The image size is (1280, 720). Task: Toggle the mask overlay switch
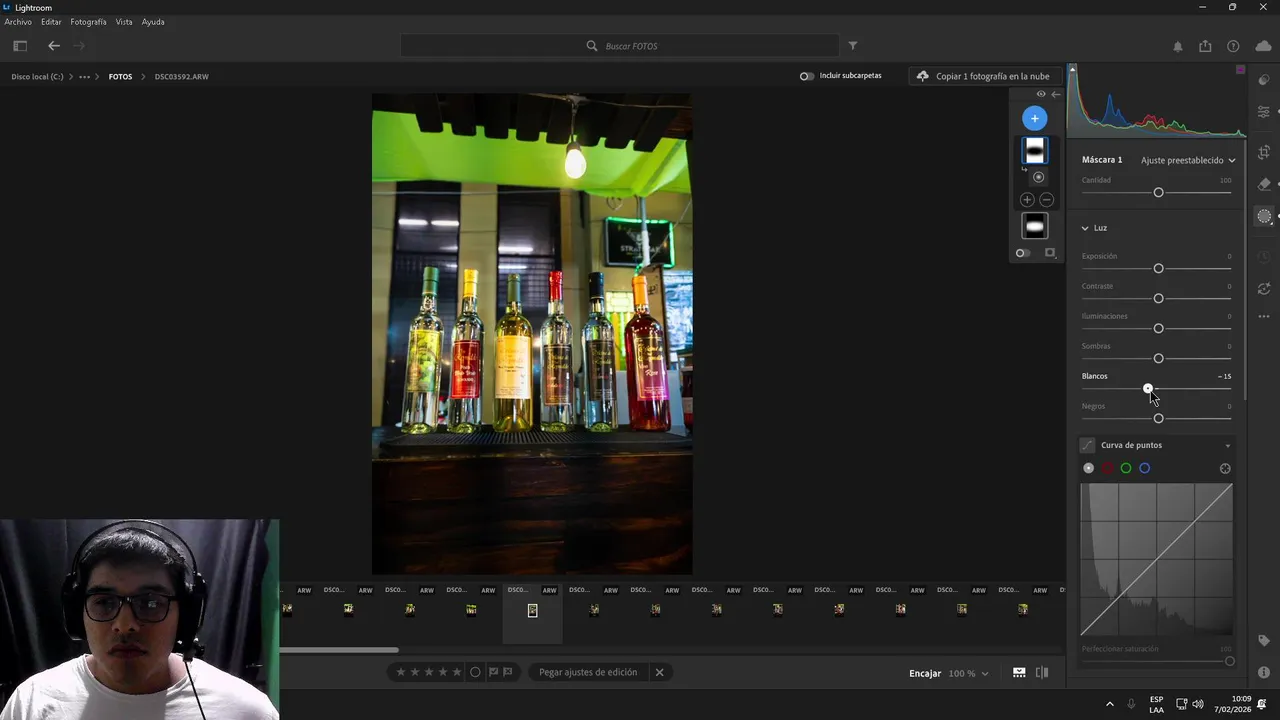pos(1022,253)
